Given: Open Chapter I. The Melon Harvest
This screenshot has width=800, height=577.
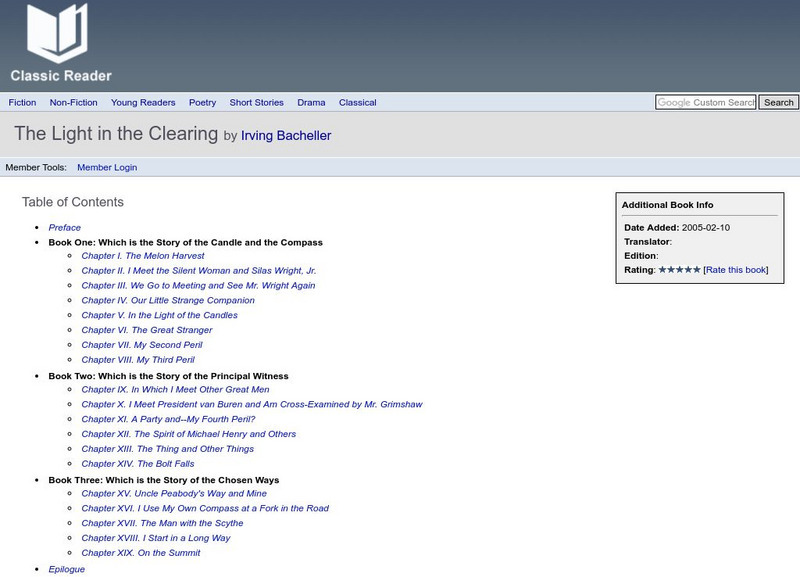Looking at the screenshot, I should [143, 256].
